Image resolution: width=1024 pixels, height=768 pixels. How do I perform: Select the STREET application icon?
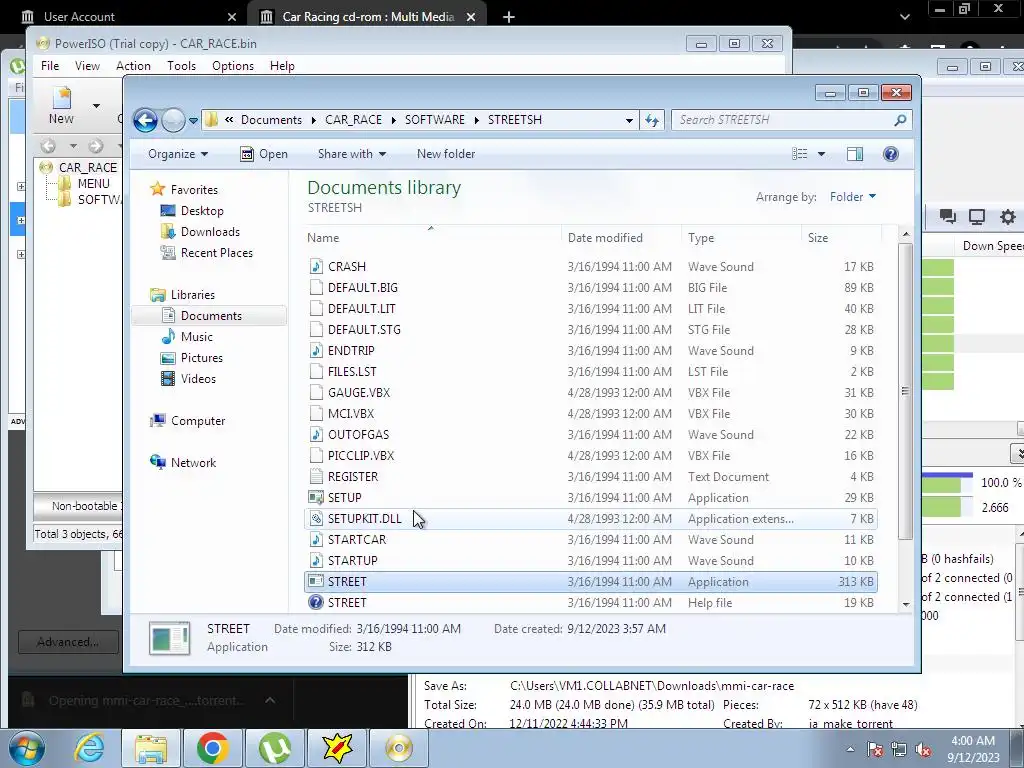pos(316,581)
